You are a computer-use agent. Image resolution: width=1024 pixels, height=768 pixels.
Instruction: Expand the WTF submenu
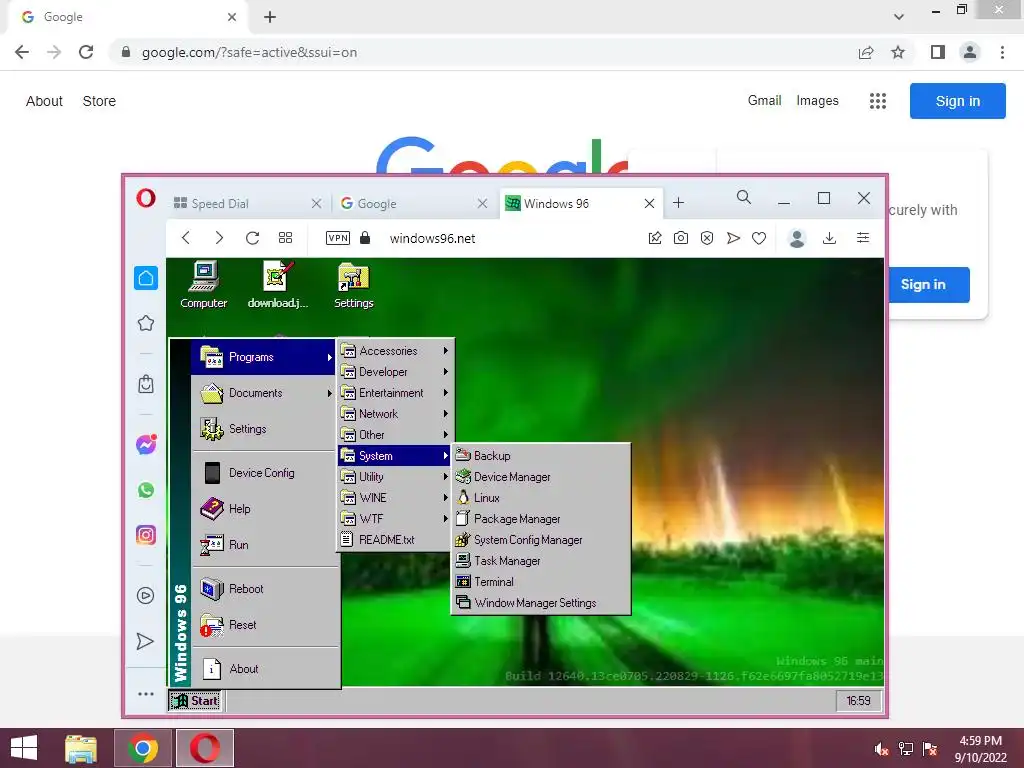395,519
